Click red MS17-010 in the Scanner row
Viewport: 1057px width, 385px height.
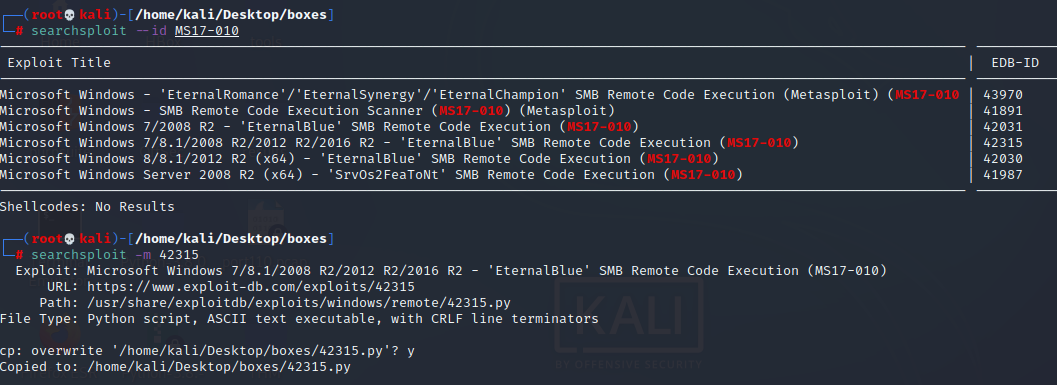(471, 111)
